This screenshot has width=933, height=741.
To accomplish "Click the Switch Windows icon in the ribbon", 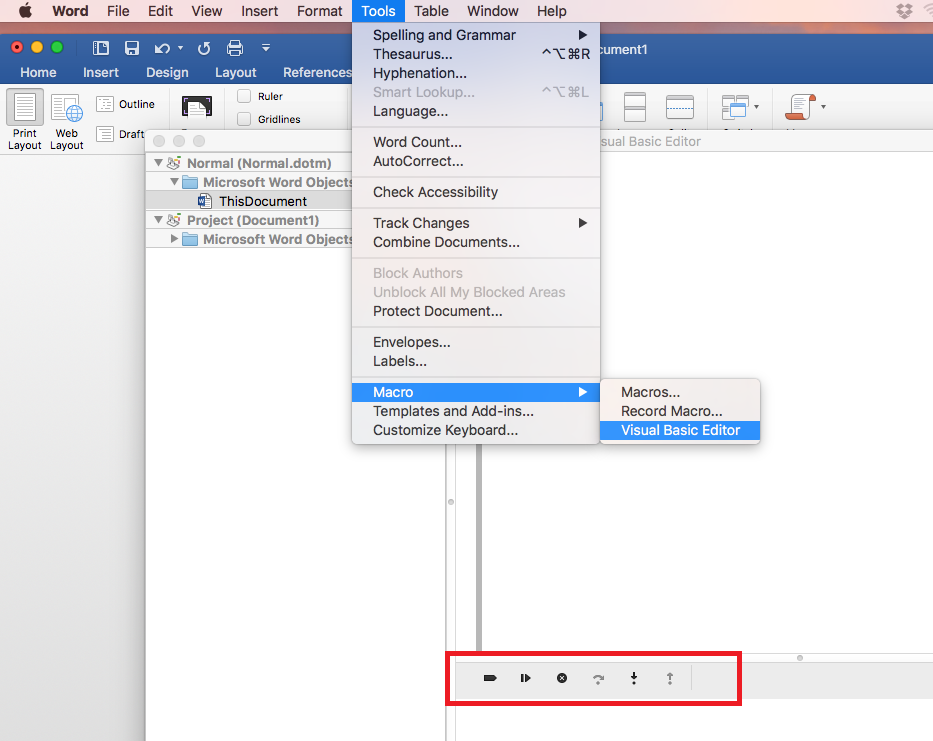I will point(735,107).
